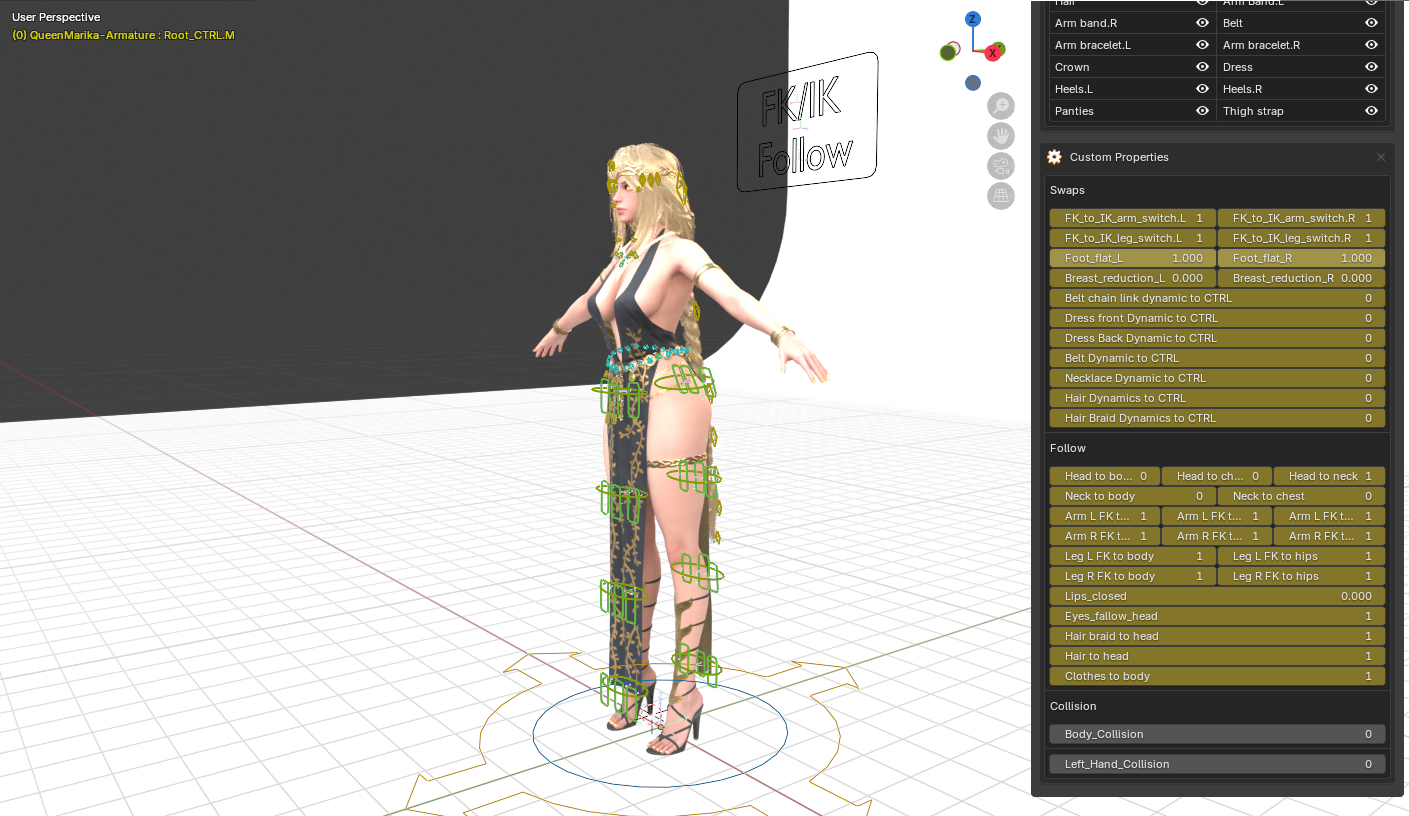Click the Leg L FK to hips field

point(1301,556)
